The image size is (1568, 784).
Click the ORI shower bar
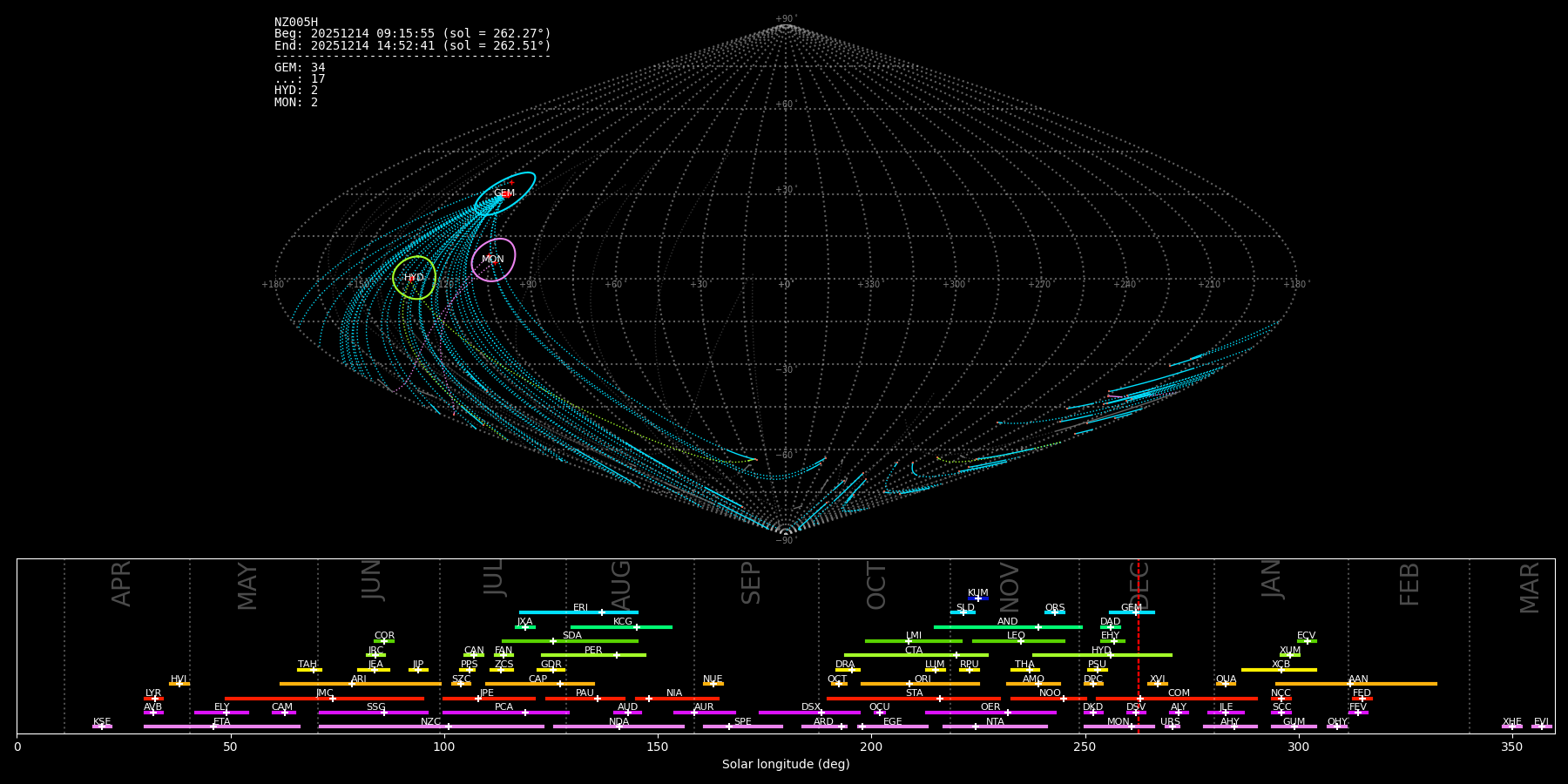click(x=920, y=684)
